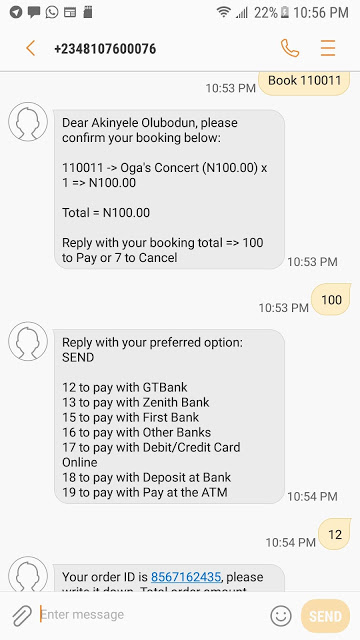Tap the contact avatar beside booking confirmation
The image size is (360, 640).
(x=28, y=122)
